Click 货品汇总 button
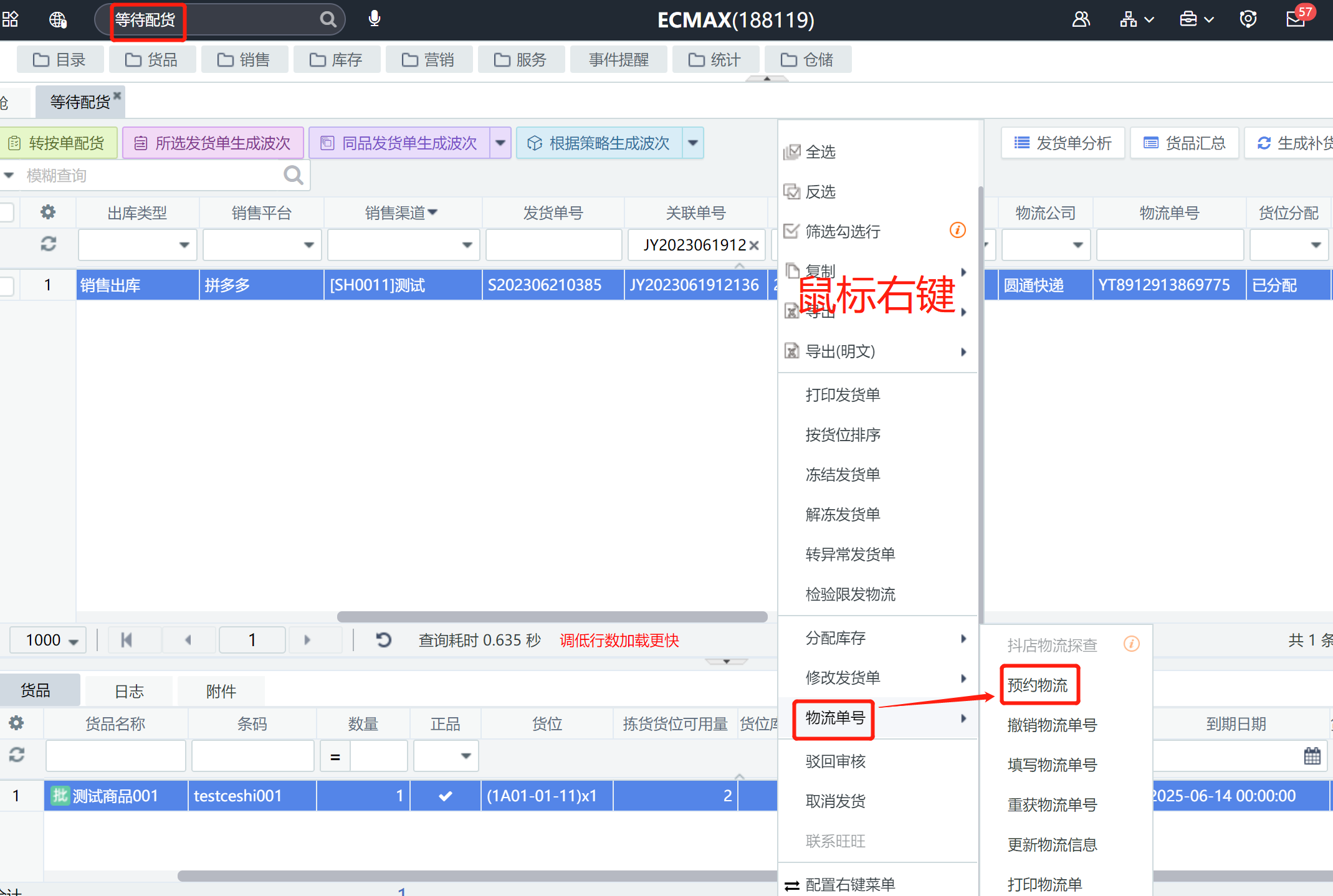The width and height of the screenshot is (1333, 896). [1185, 143]
